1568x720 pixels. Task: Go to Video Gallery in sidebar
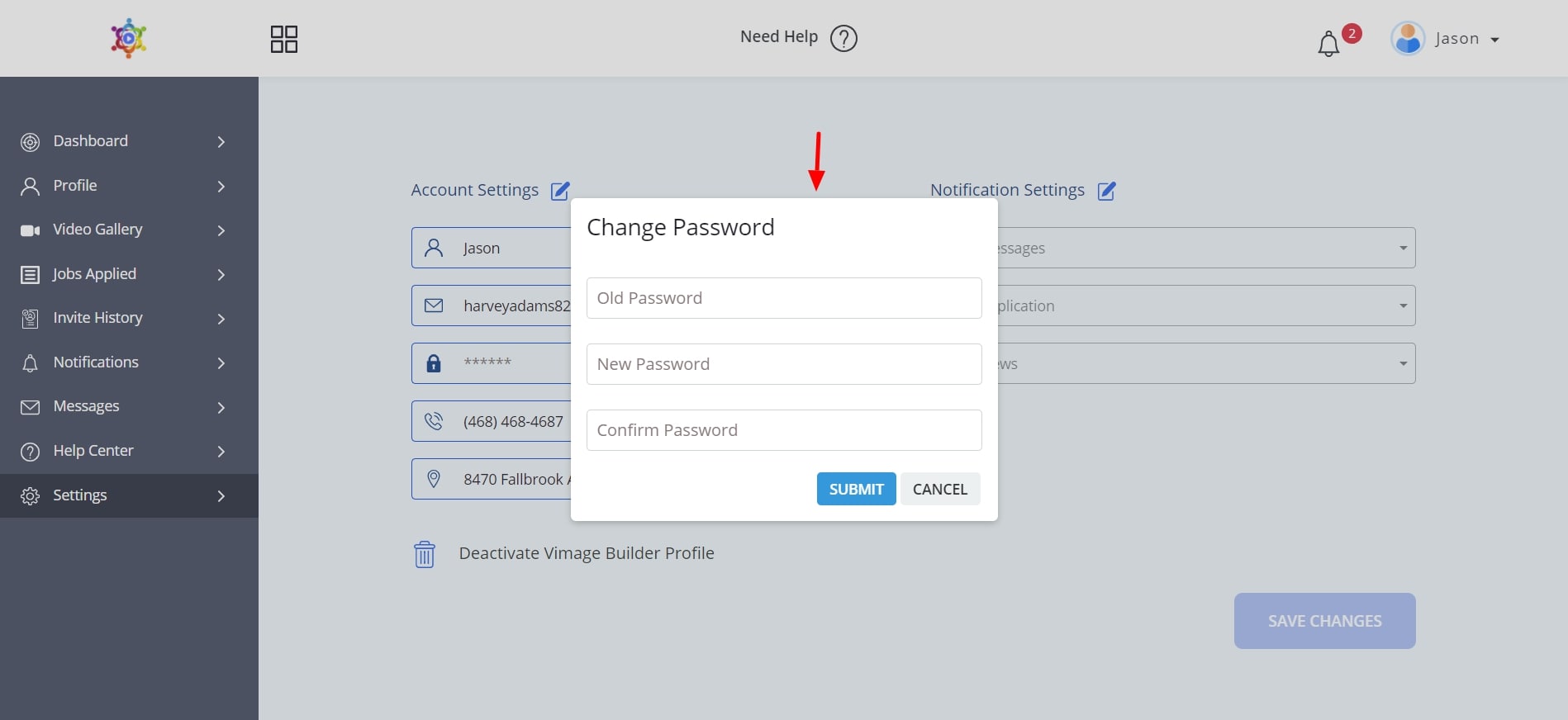(x=97, y=230)
